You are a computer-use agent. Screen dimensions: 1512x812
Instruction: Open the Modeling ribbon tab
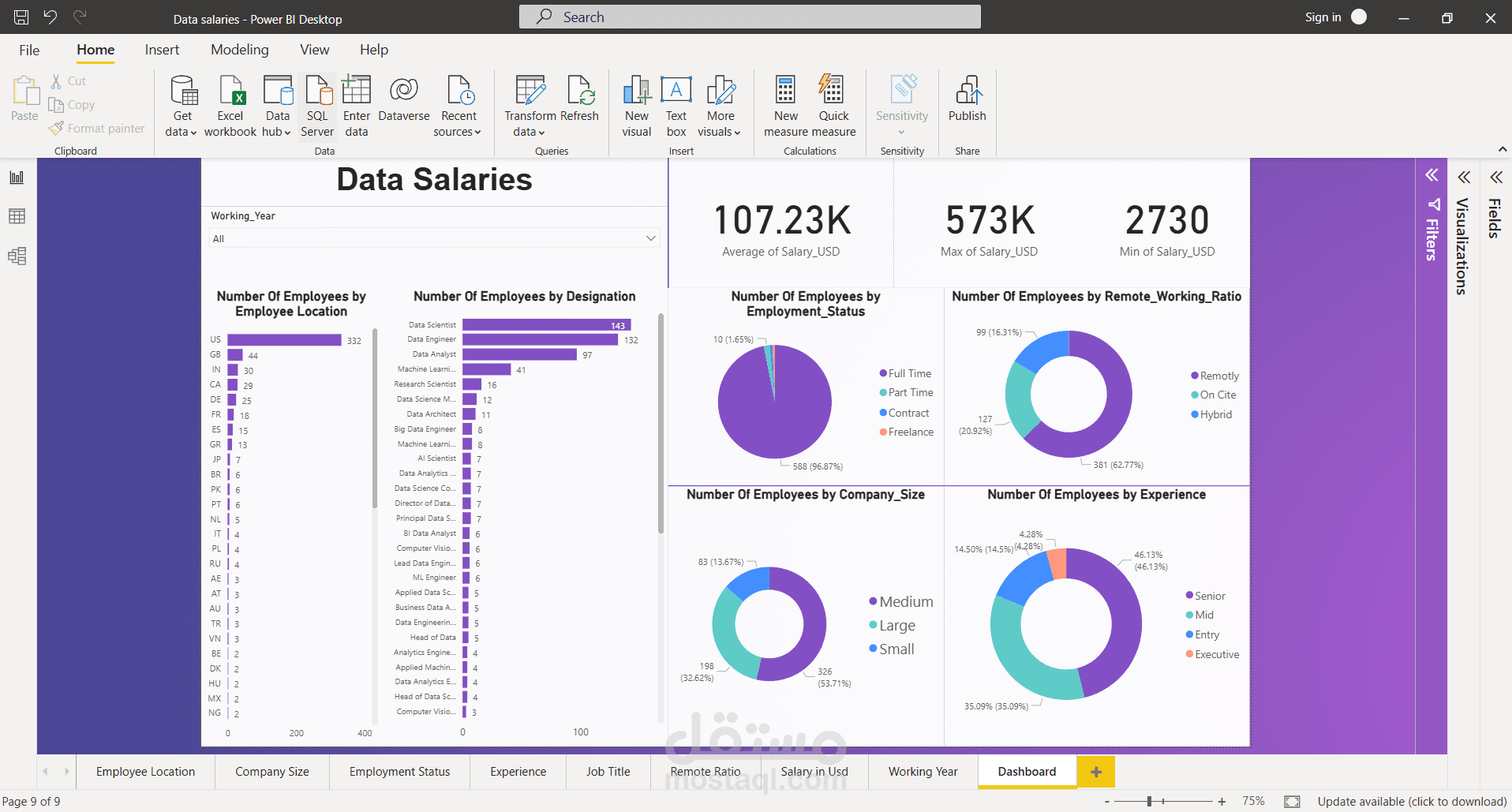tap(239, 50)
